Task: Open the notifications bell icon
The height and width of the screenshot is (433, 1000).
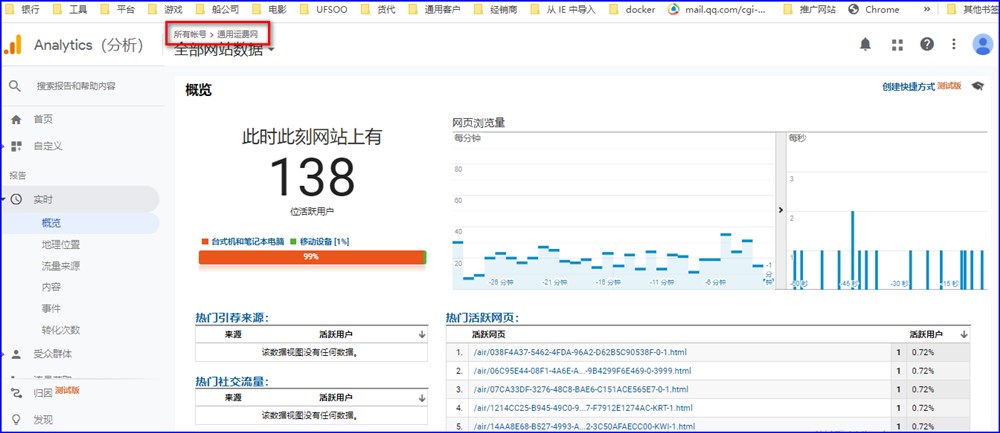Action: coord(865,44)
